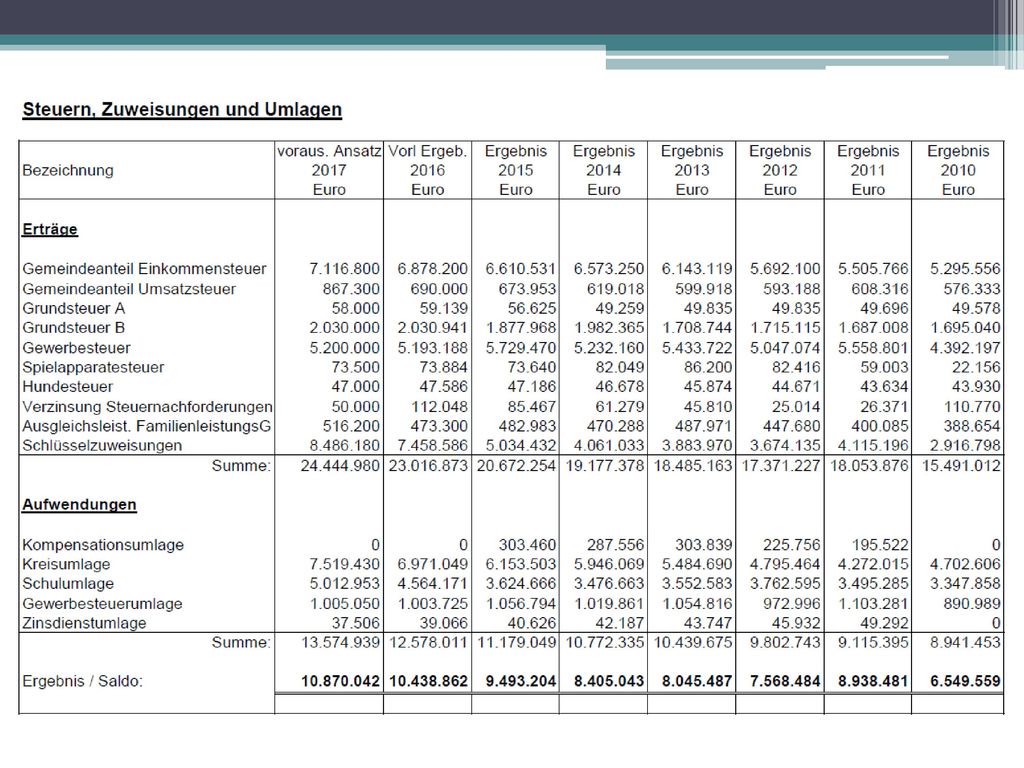Select the Hundesteuer 2011 value 43.634

(x=884, y=387)
